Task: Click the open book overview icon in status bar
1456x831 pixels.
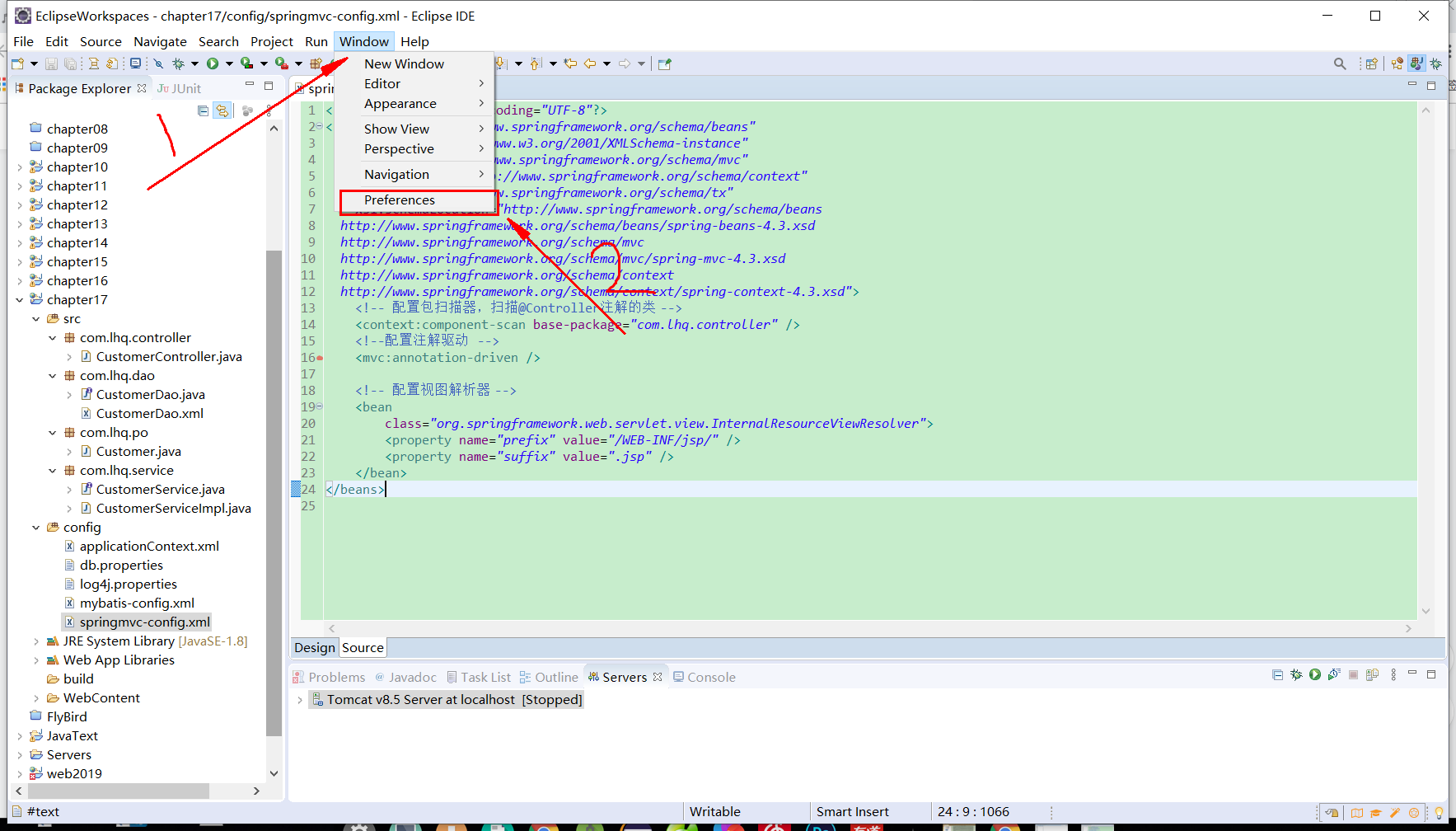Action: click(x=1356, y=812)
